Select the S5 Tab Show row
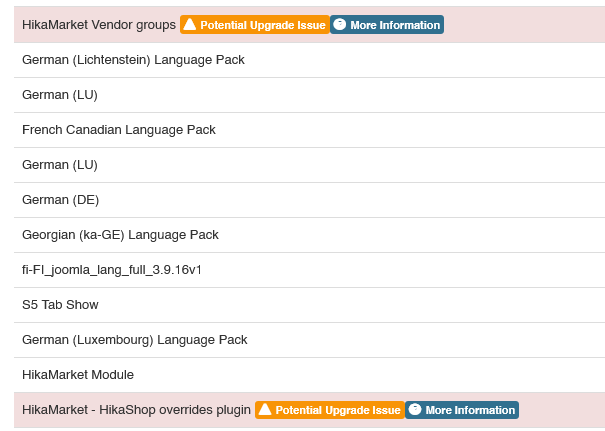605x431 pixels. coord(309,305)
